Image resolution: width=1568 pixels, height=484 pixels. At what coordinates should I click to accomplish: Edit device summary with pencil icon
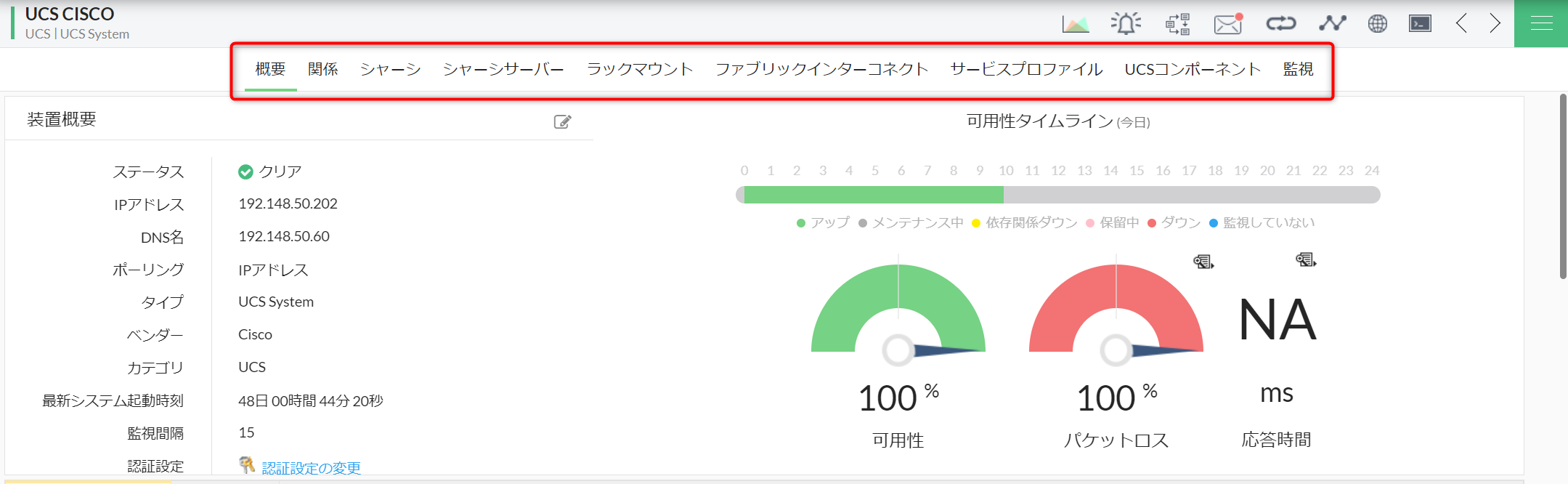point(562,121)
